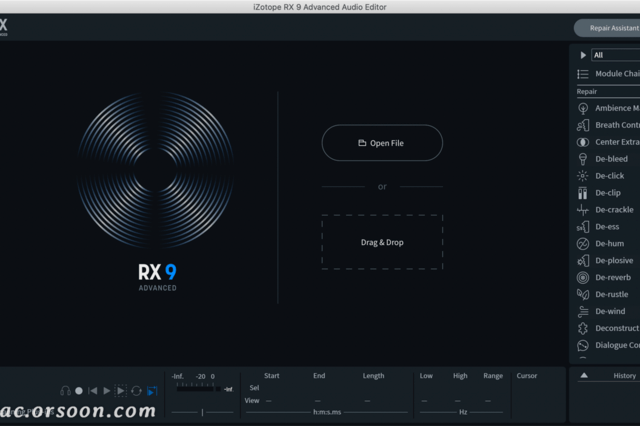Click the History panel title
The image size is (640, 426).
[x=624, y=376]
